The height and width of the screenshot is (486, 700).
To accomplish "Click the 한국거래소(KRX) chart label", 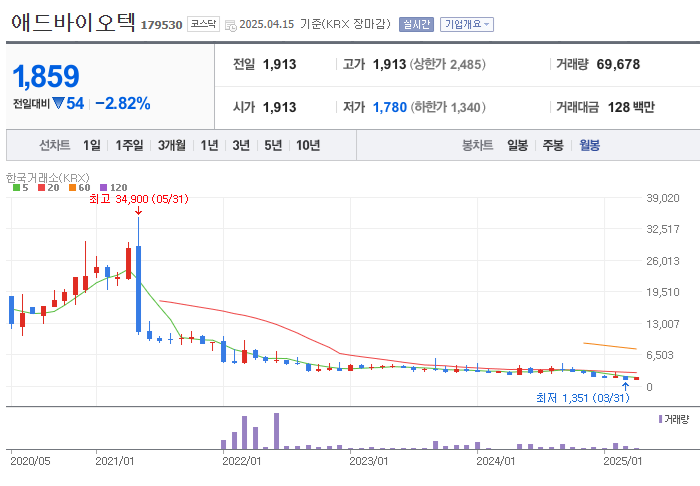I will coord(48,178).
